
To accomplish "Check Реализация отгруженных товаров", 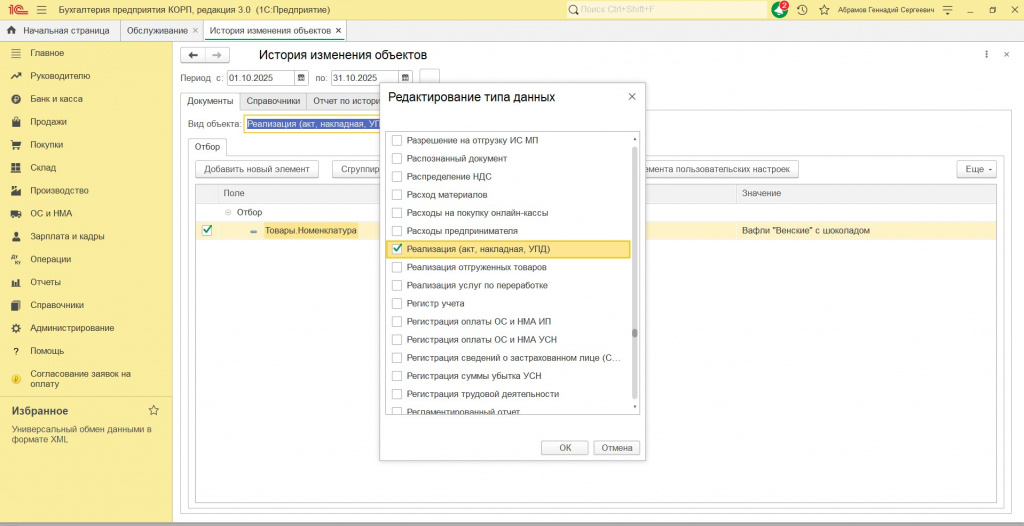I will pyautogui.click(x=396, y=267).
